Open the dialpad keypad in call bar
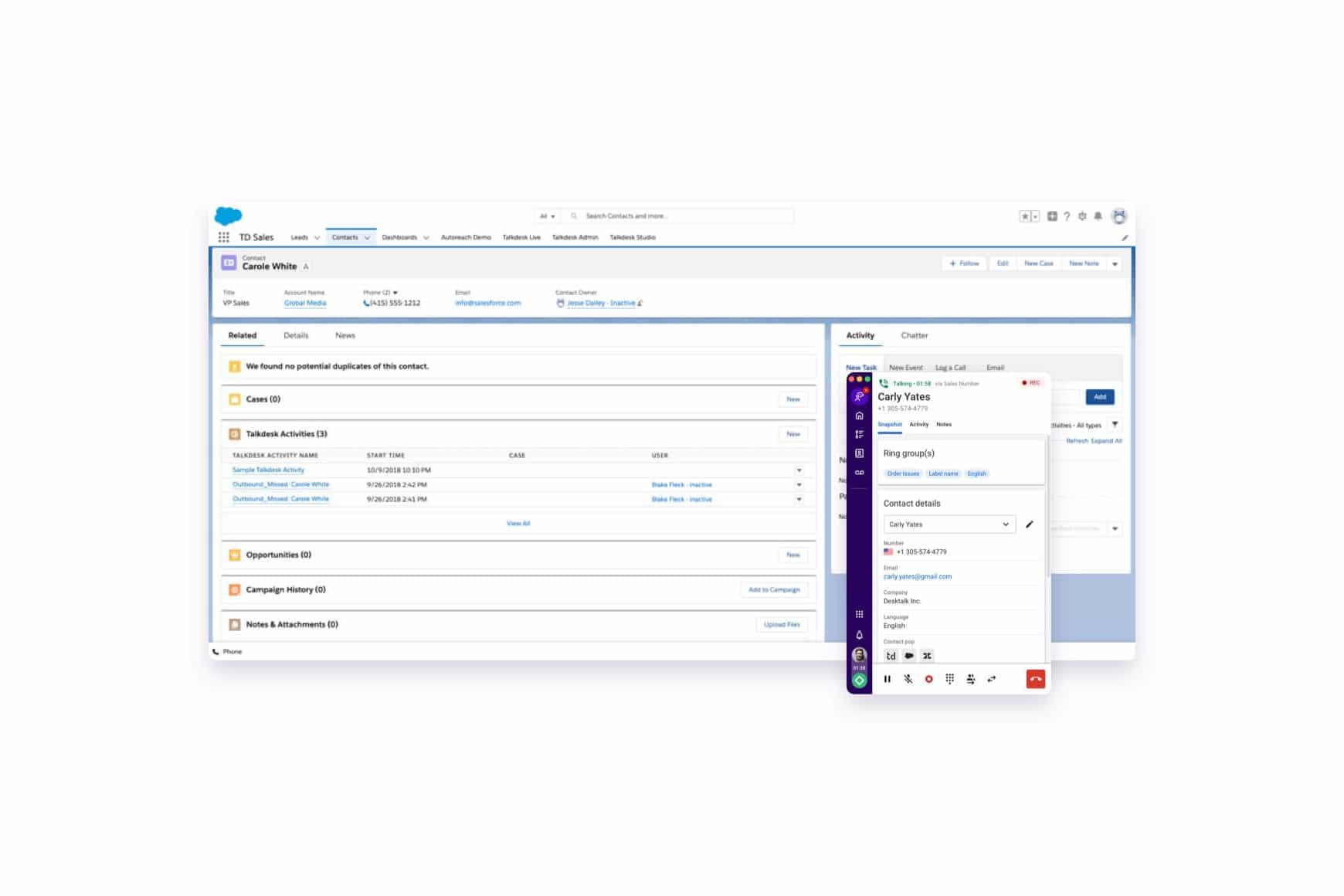 point(949,679)
